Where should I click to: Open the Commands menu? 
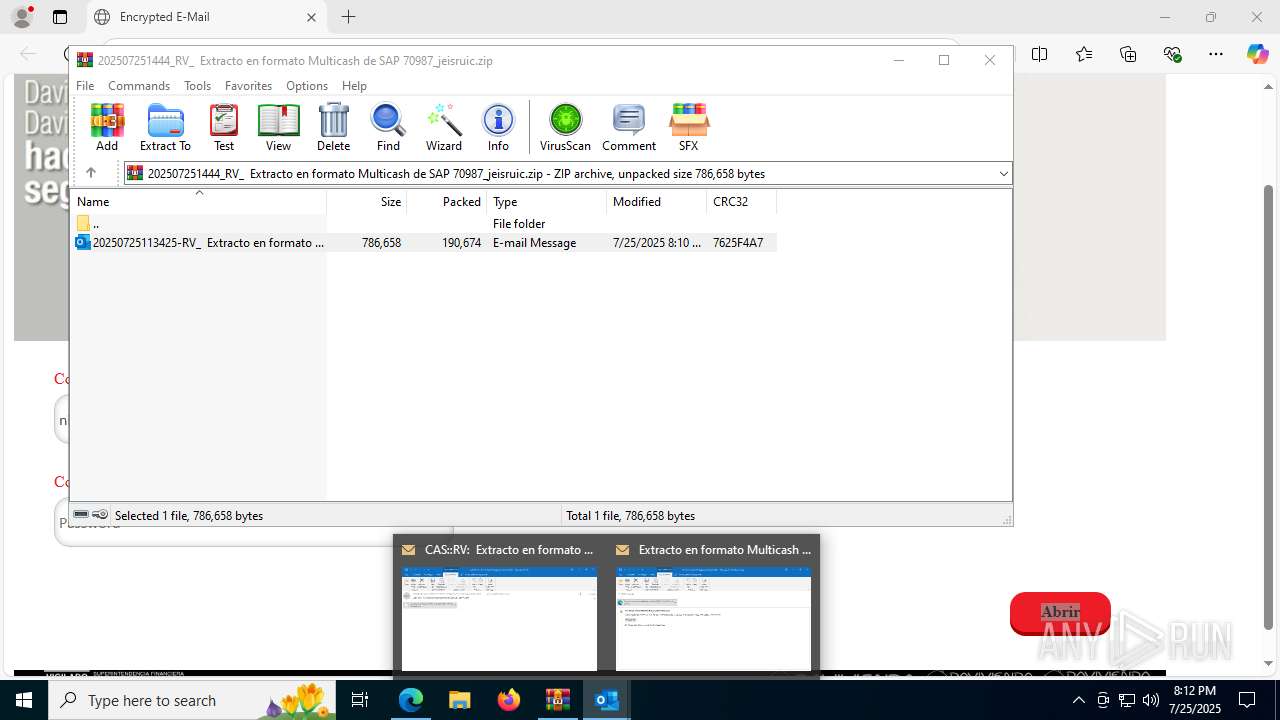point(139,86)
